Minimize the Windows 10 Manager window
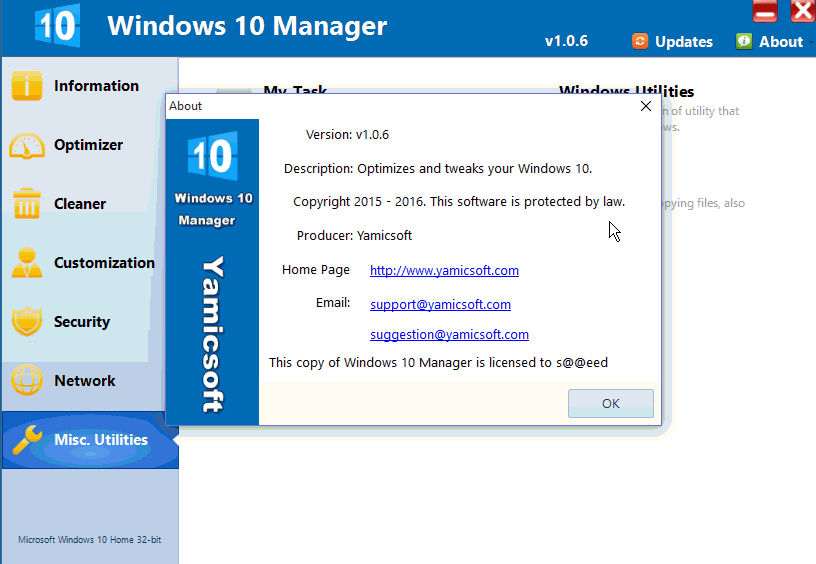 click(x=765, y=12)
